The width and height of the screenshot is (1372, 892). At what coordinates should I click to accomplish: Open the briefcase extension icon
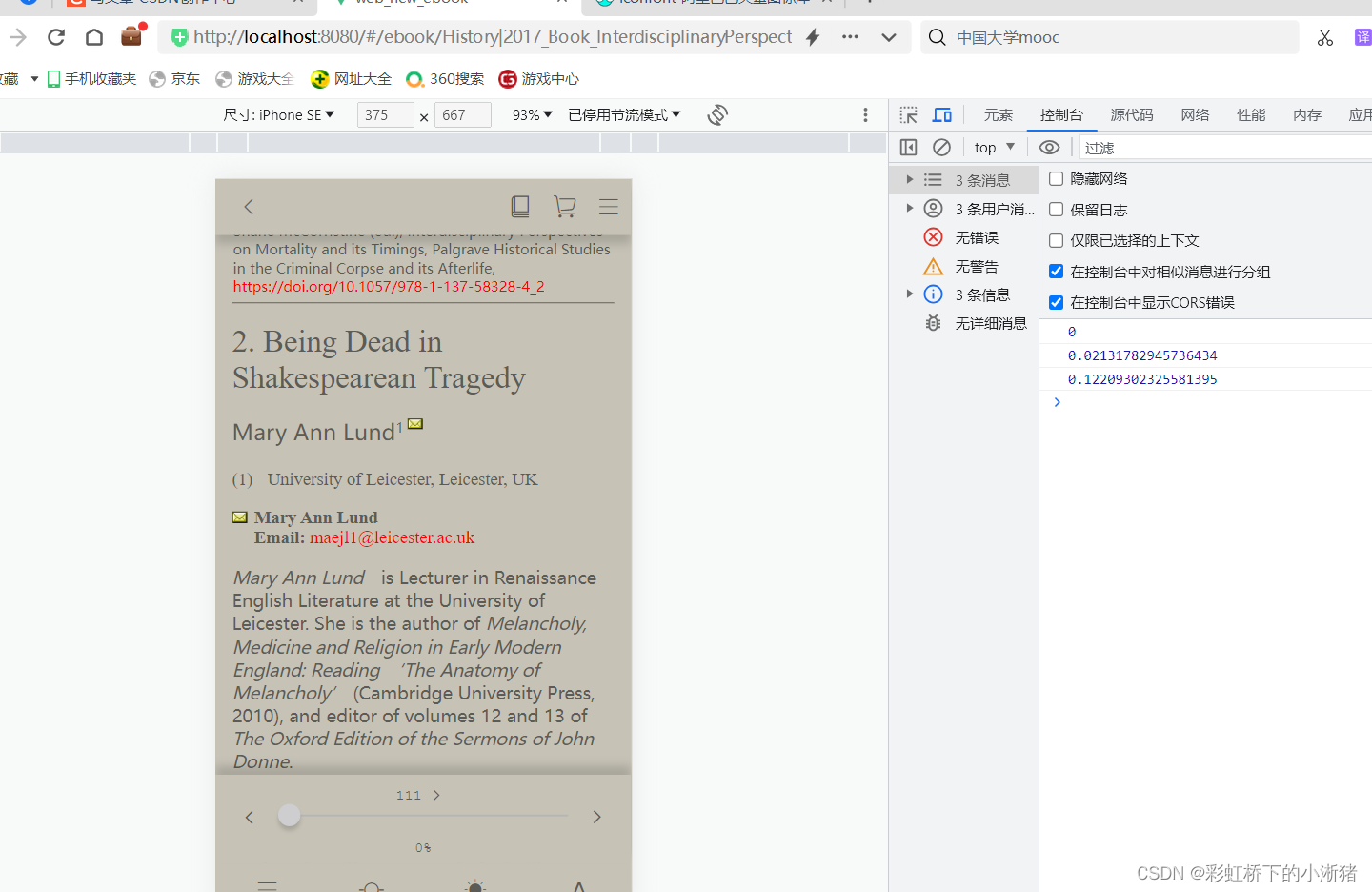pyautogui.click(x=131, y=35)
